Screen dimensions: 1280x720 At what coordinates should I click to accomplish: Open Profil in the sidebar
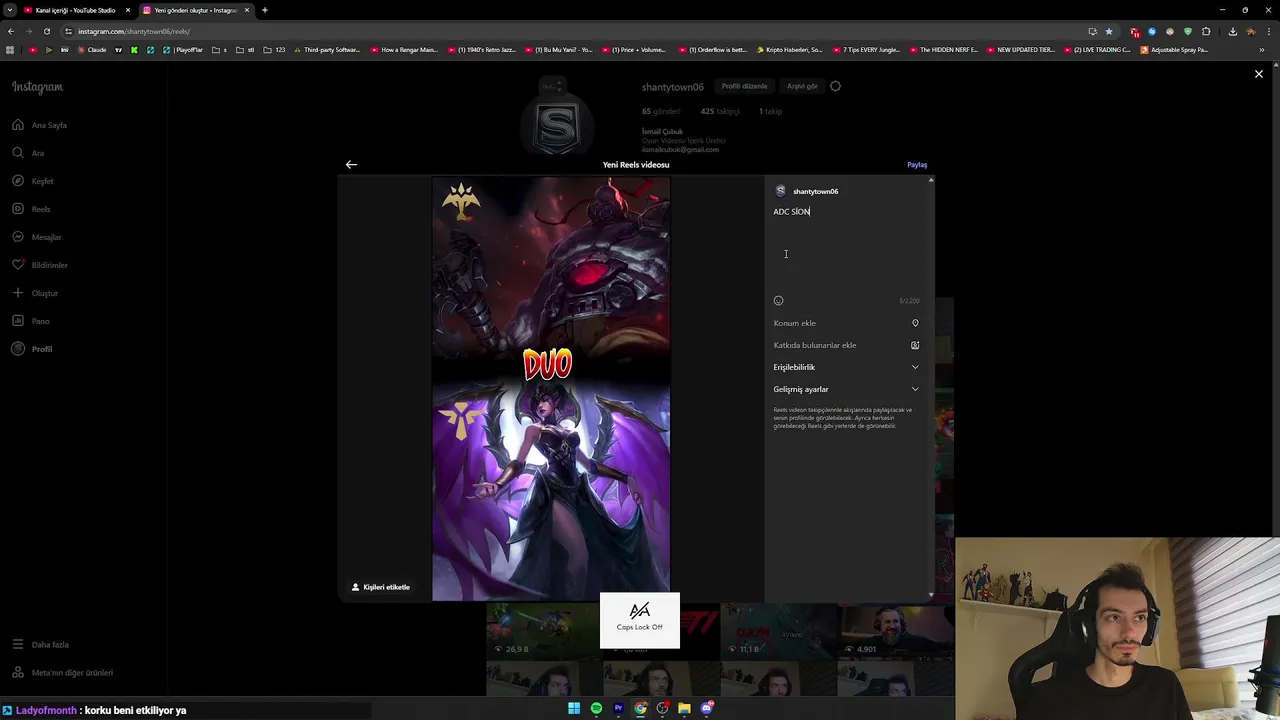tap(32, 349)
